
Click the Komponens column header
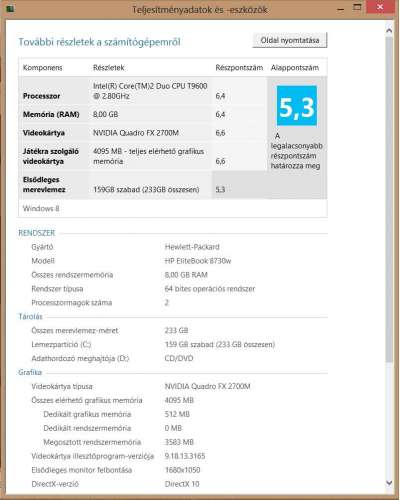[42, 68]
